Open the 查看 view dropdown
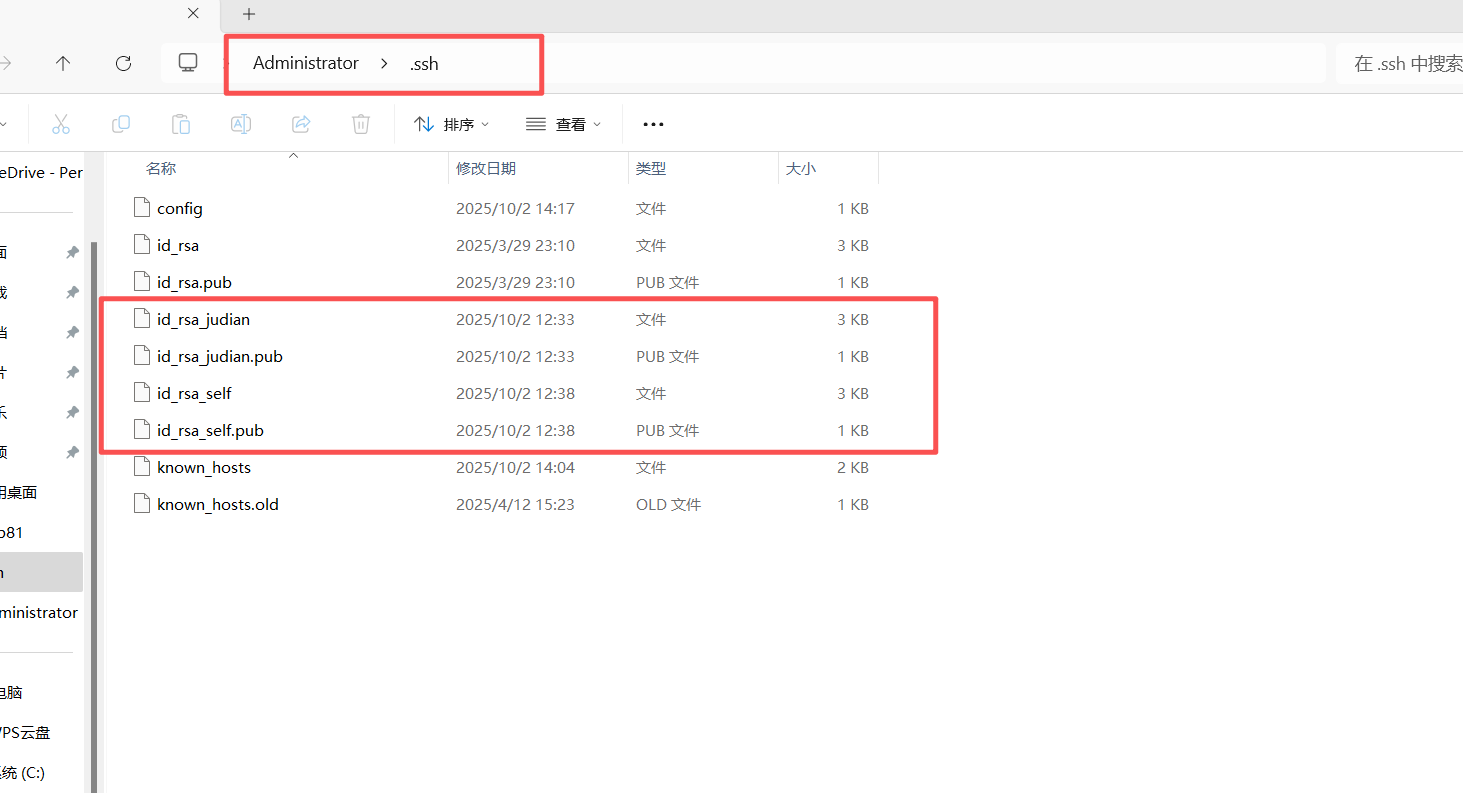1463x793 pixels. (x=564, y=124)
